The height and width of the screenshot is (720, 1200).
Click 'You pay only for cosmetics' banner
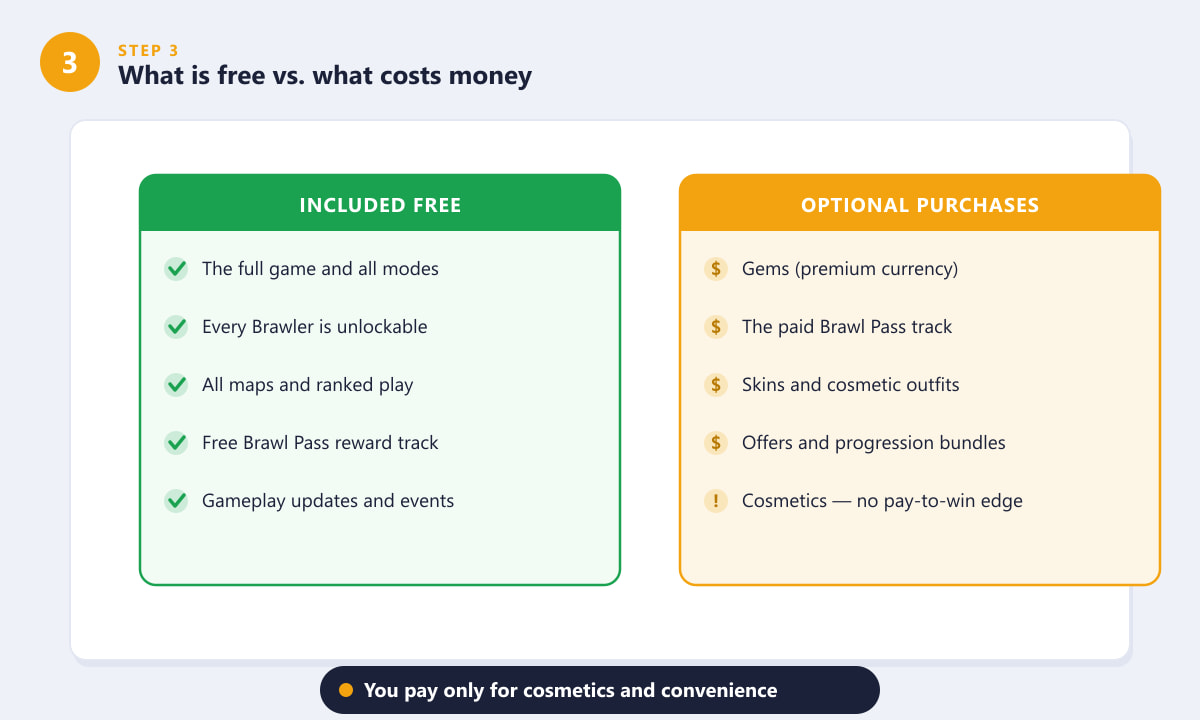[x=600, y=690]
